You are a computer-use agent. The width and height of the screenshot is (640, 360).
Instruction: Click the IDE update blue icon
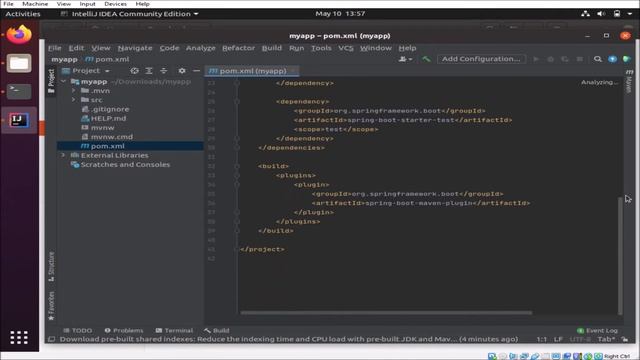612,59
